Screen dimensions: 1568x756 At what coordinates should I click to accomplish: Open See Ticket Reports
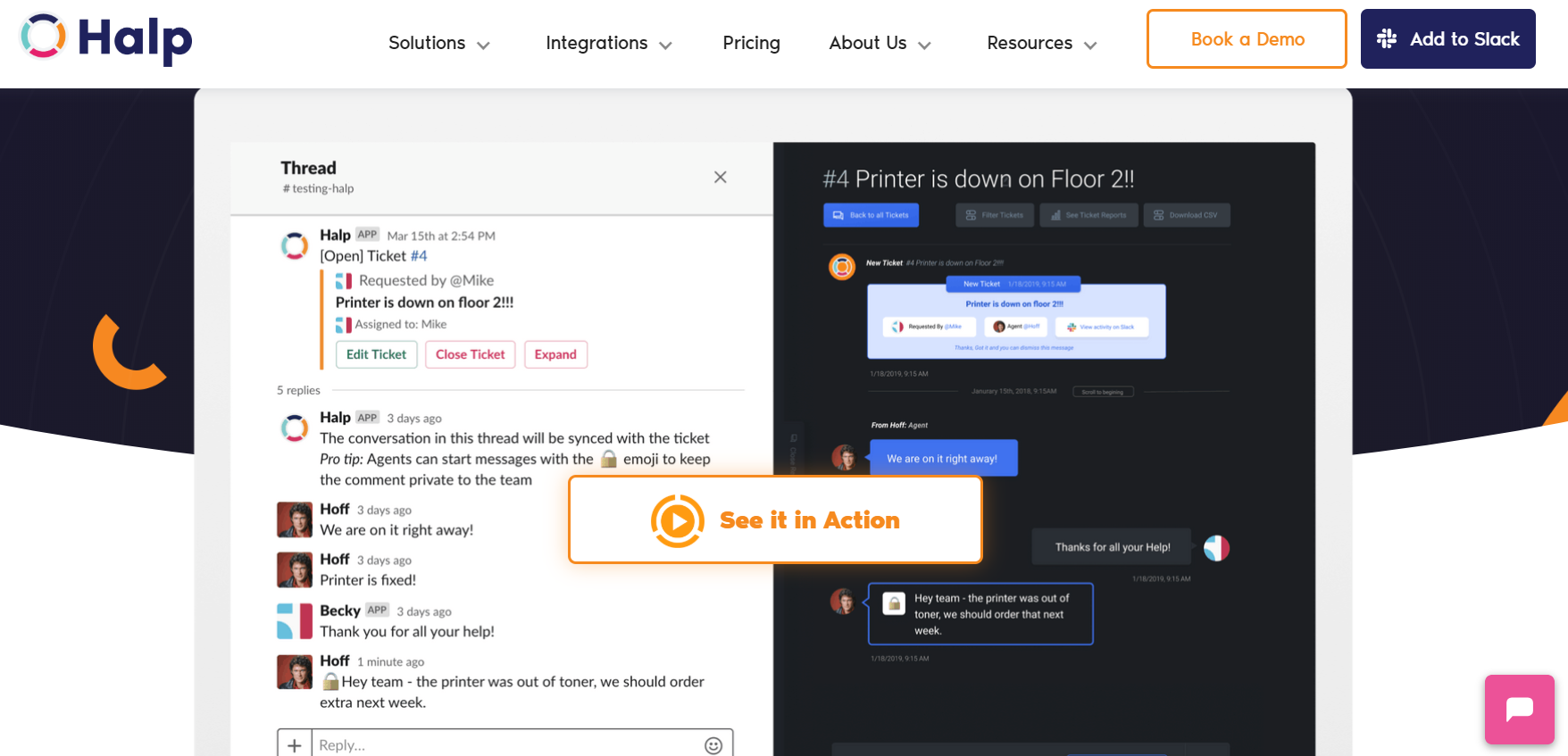(x=1088, y=215)
